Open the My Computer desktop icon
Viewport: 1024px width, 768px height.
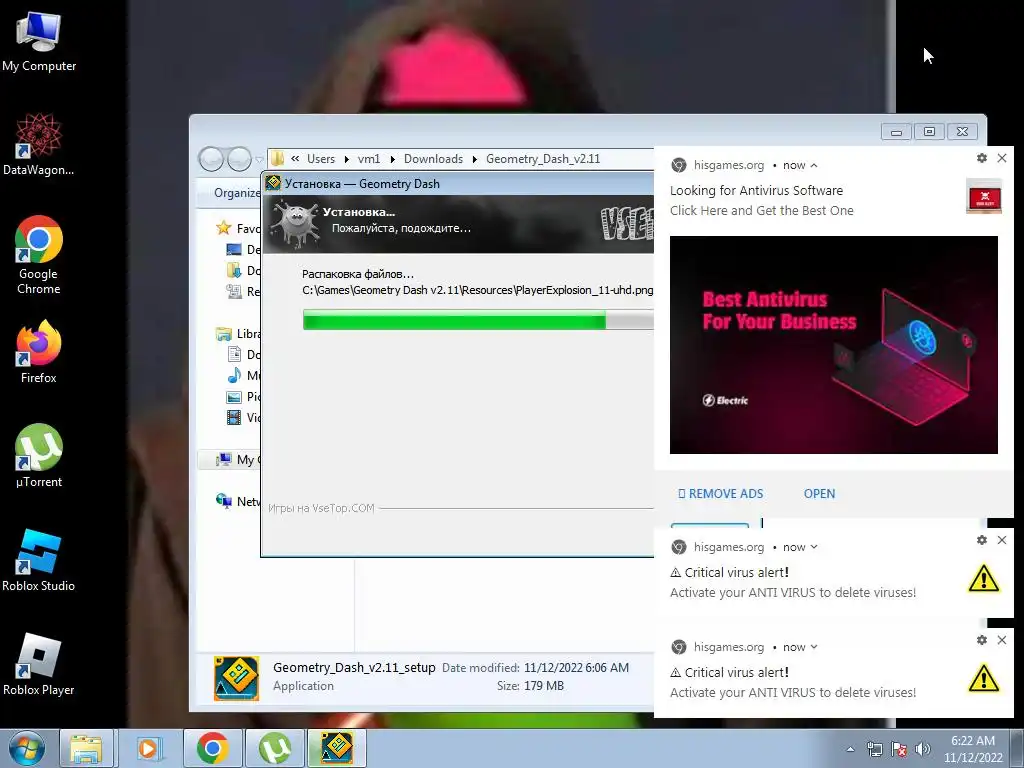coord(39,42)
